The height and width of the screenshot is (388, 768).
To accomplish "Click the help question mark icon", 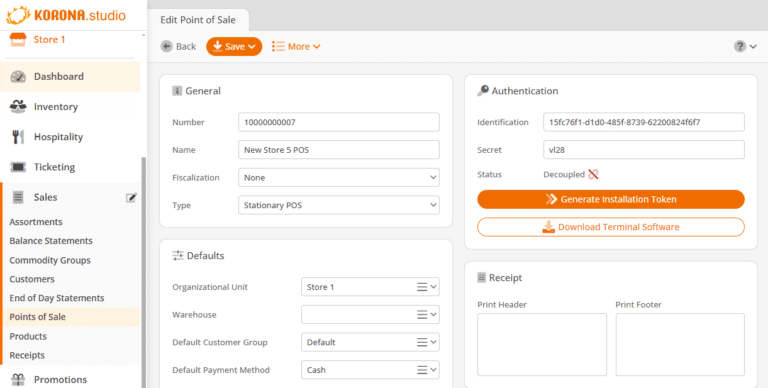I will tap(740, 46).
